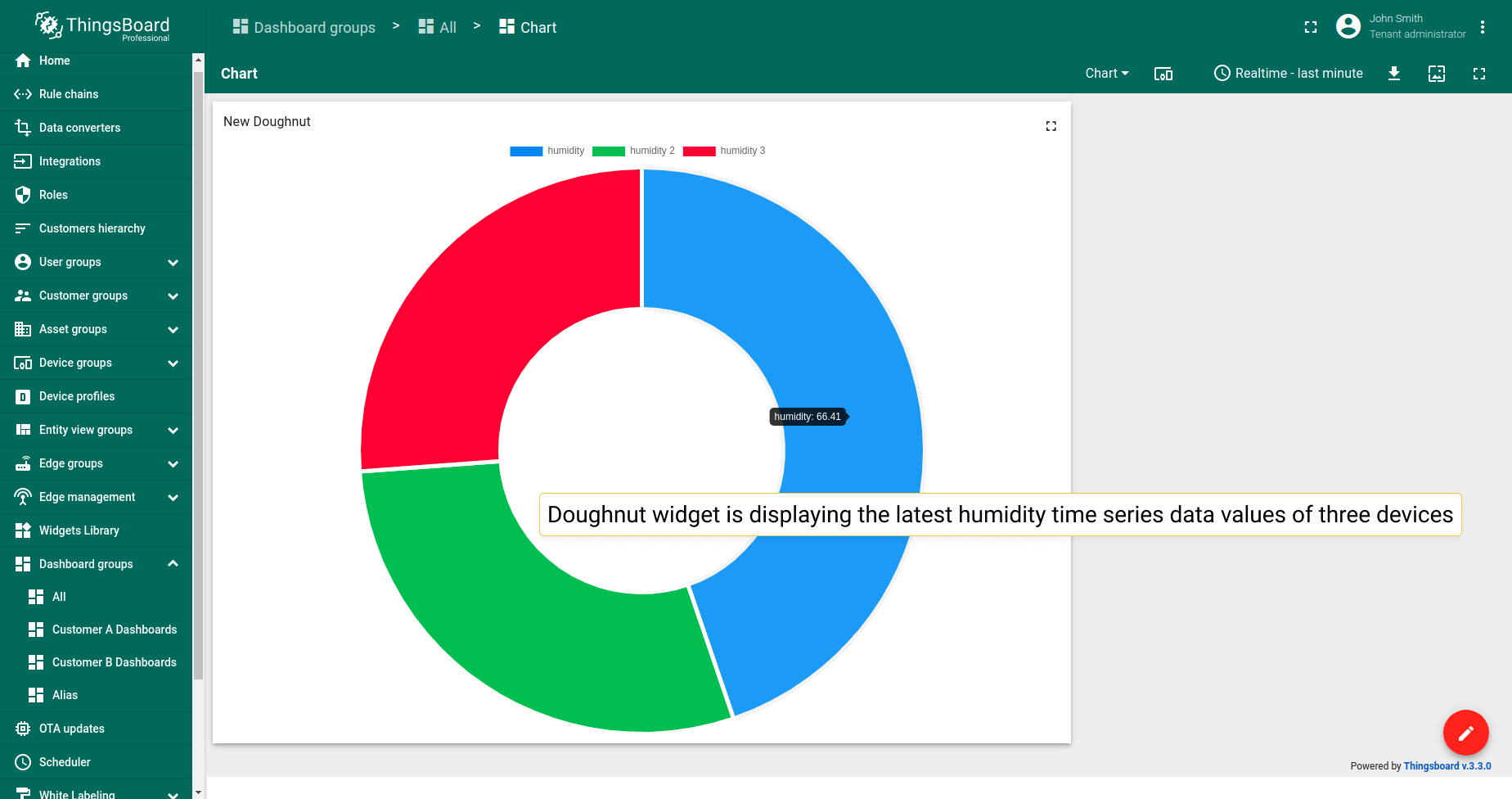Toggle humidity 2 legend entry
Screen dimensions: 1512x799
(633, 151)
